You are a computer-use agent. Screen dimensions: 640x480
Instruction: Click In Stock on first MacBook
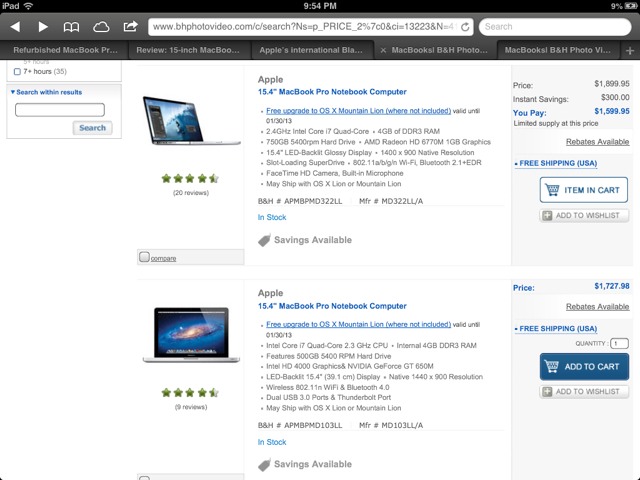[x=272, y=217]
